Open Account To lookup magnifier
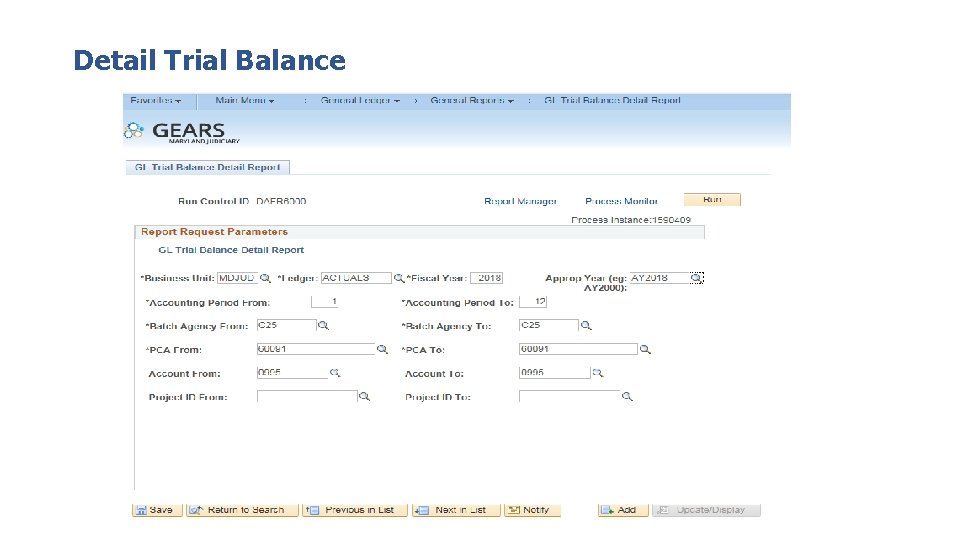This screenshot has width=960, height=540. (x=598, y=372)
